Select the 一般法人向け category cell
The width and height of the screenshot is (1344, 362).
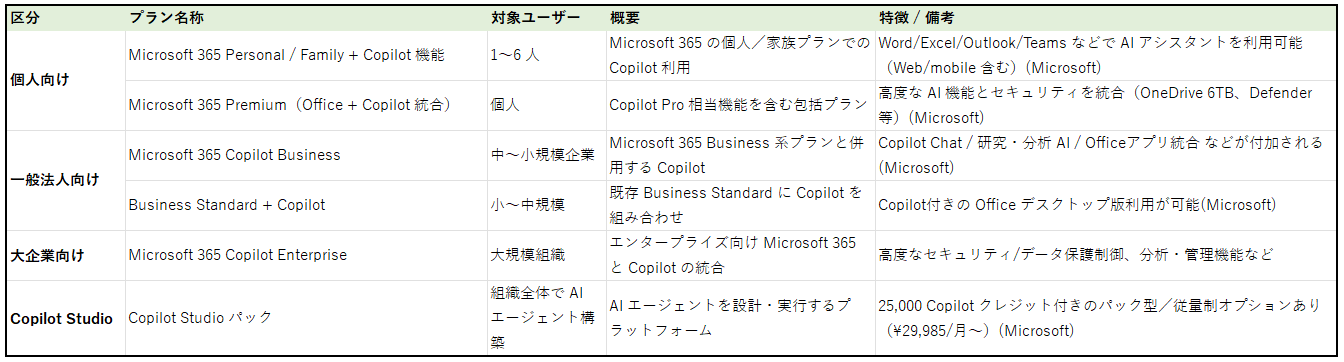pos(65,180)
